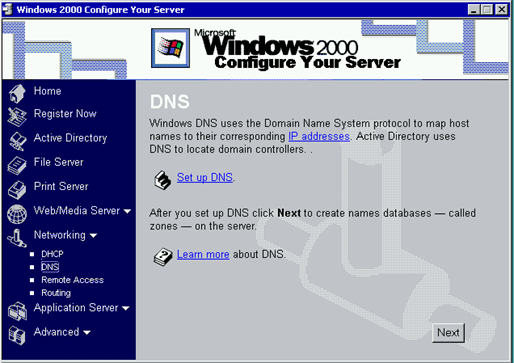Viewport: 514px width, 363px height.
Task: Click the Networking icon in sidebar
Action: click(x=17, y=238)
